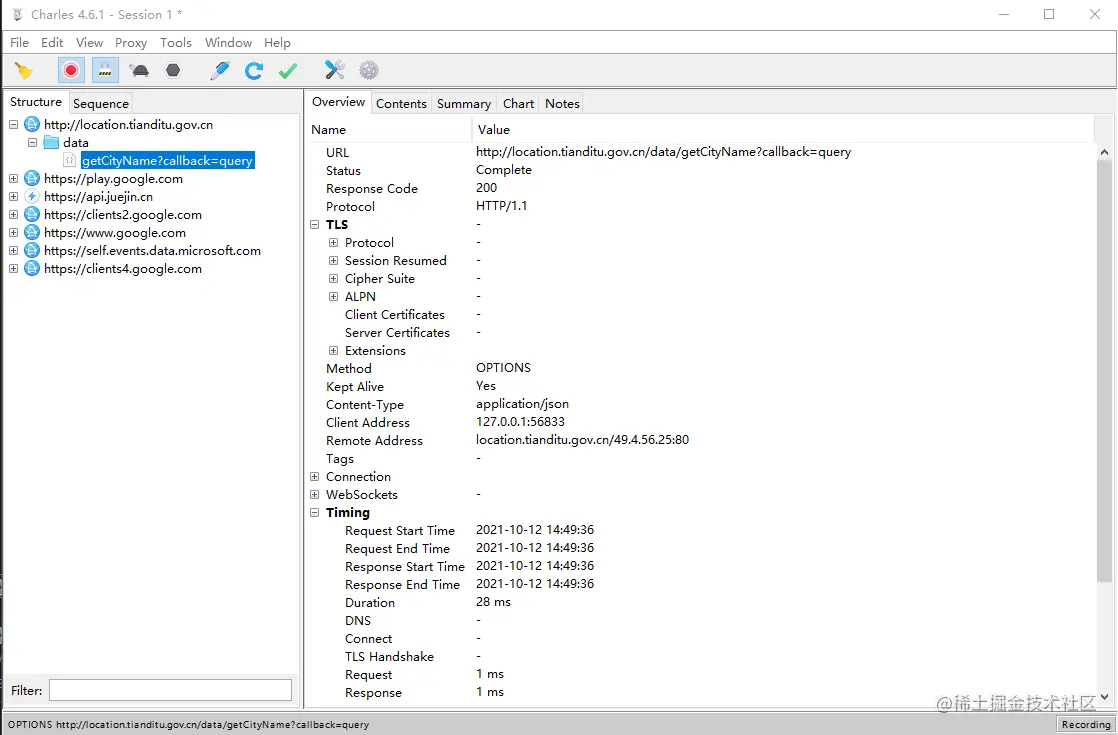Expand the WebSockets row
Image resolution: width=1118 pixels, height=735 pixels.
[x=314, y=495]
